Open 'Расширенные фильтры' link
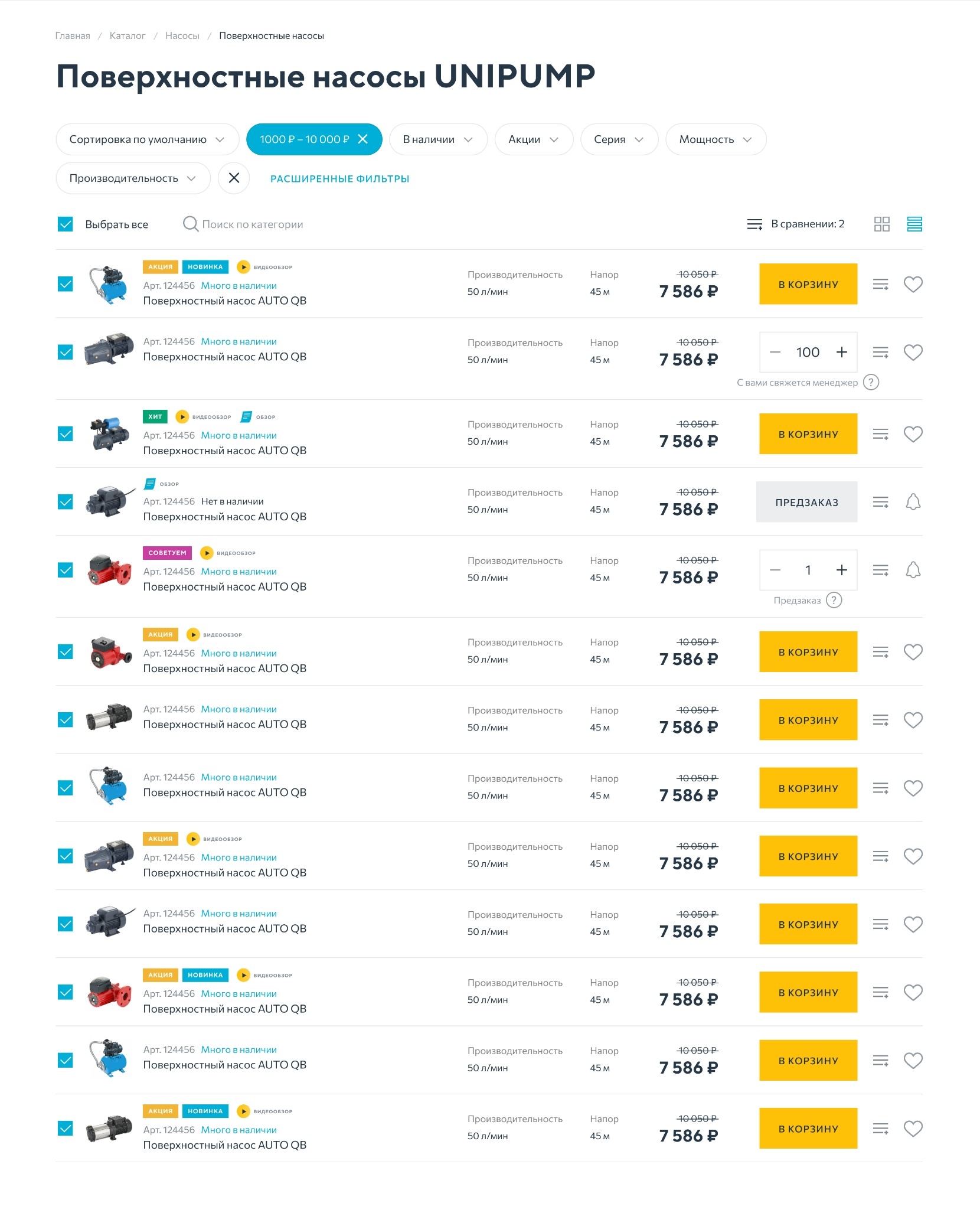 [x=339, y=179]
